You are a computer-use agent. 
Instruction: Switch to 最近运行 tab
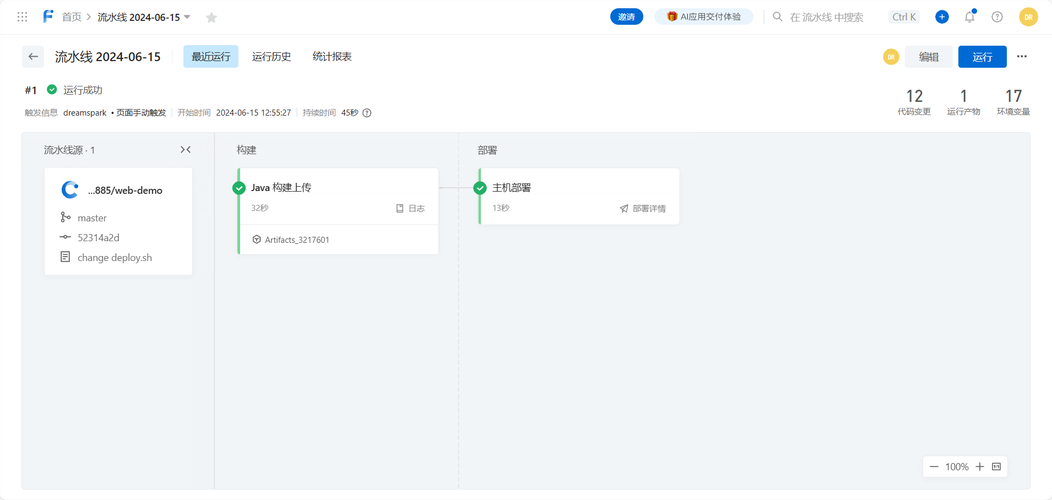tap(211, 57)
